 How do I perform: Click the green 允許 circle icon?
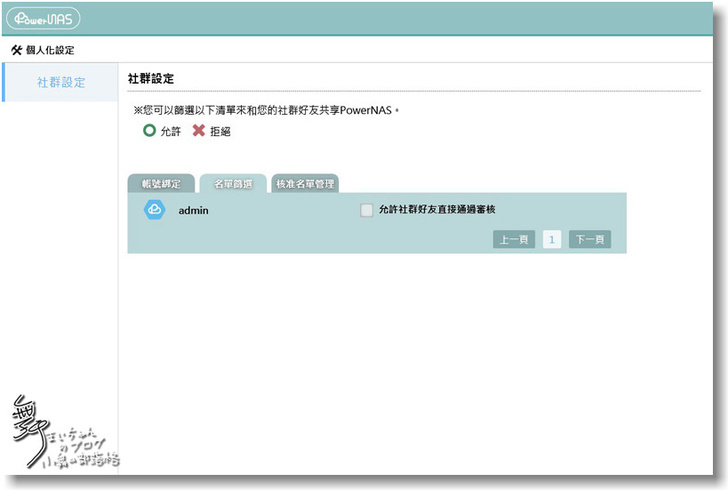point(149,131)
